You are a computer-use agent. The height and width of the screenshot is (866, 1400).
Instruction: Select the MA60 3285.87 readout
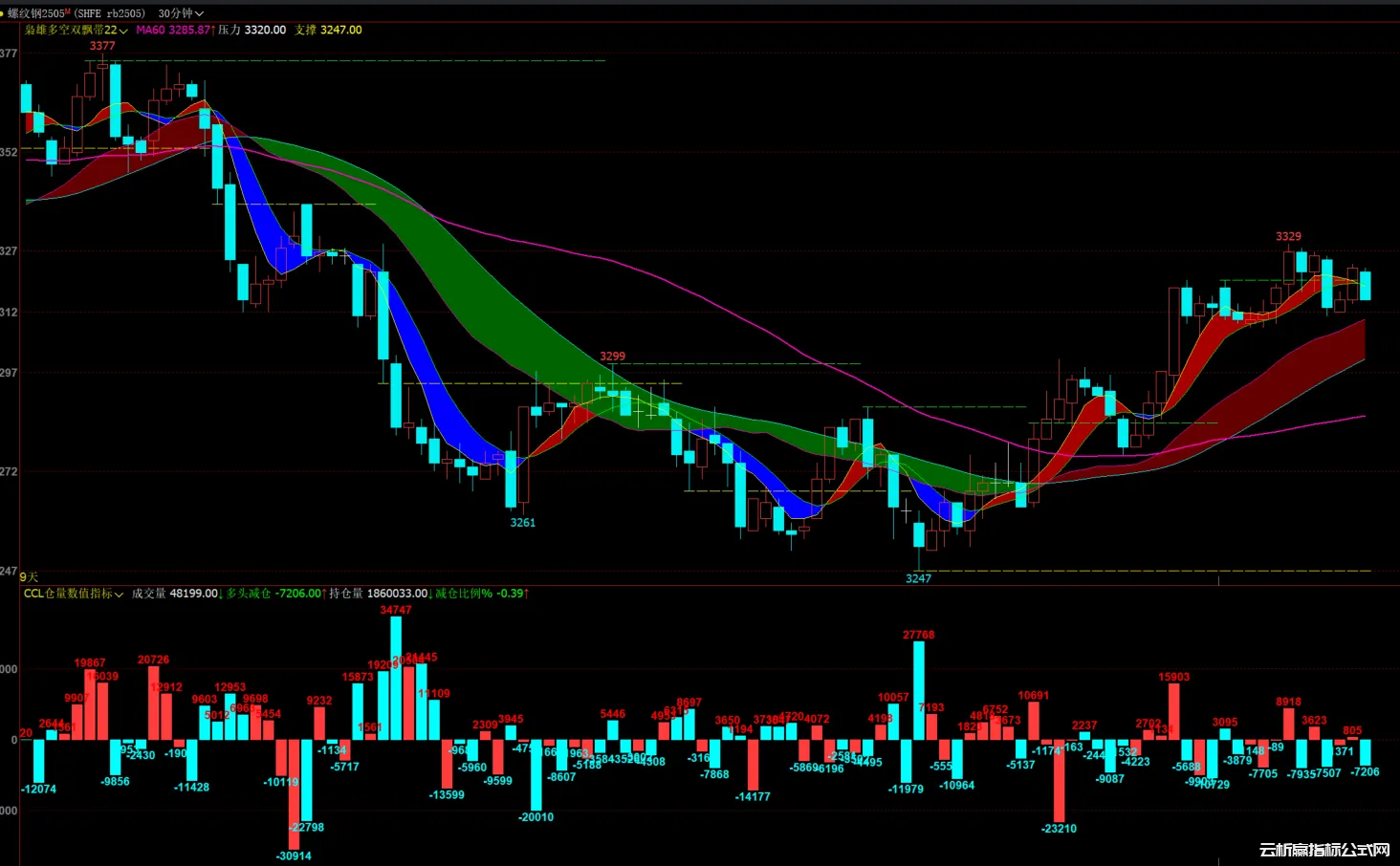[174, 31]
